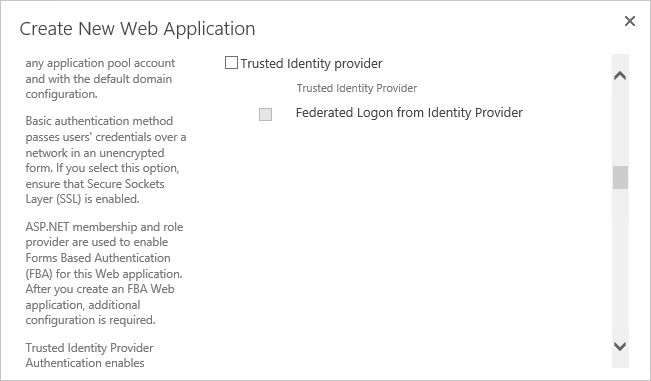
Task: Click the 'Create New Web Application' title
Action: (137, 29)
